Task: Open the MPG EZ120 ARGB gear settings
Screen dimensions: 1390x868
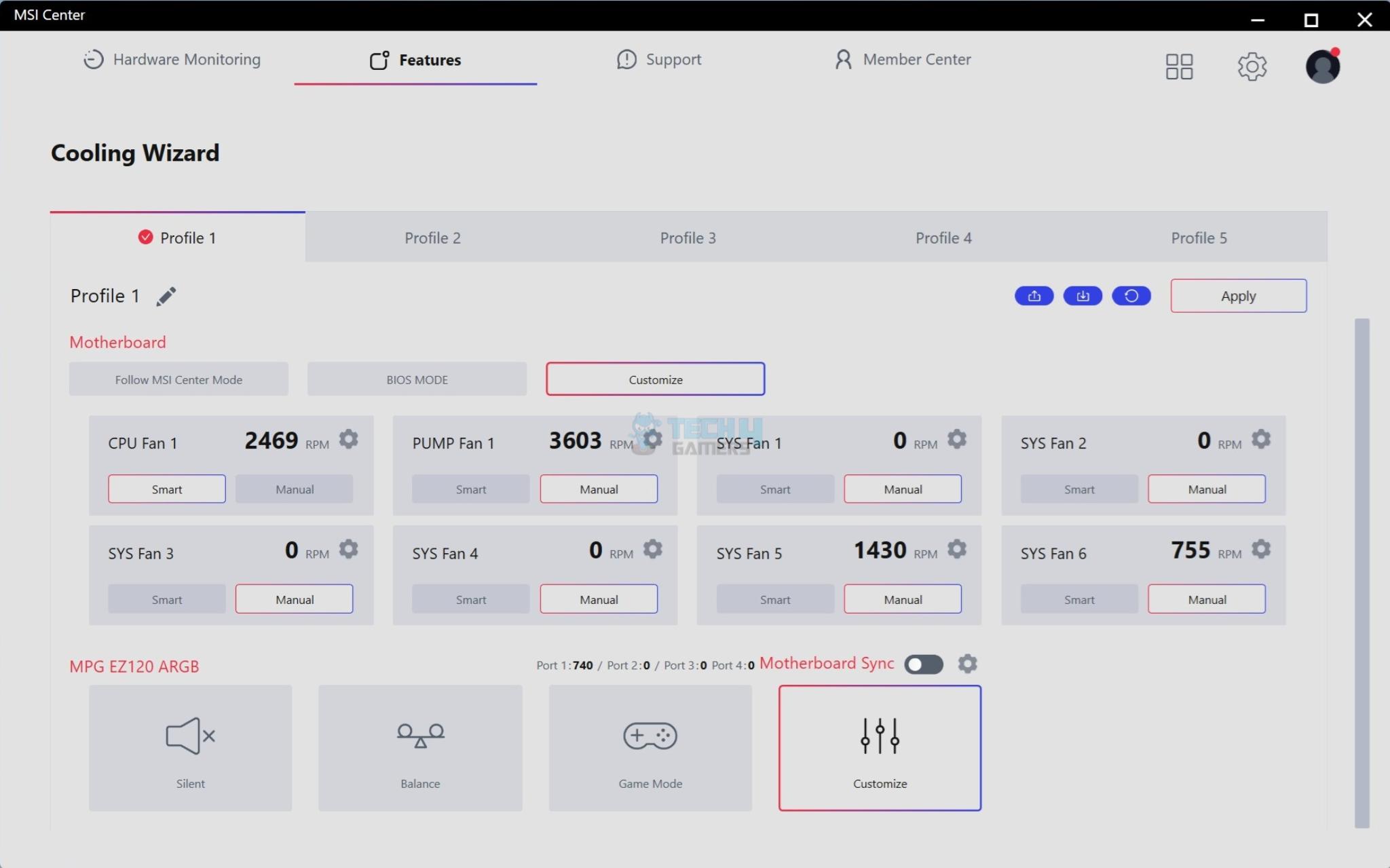Action: (x=967, y=664)
